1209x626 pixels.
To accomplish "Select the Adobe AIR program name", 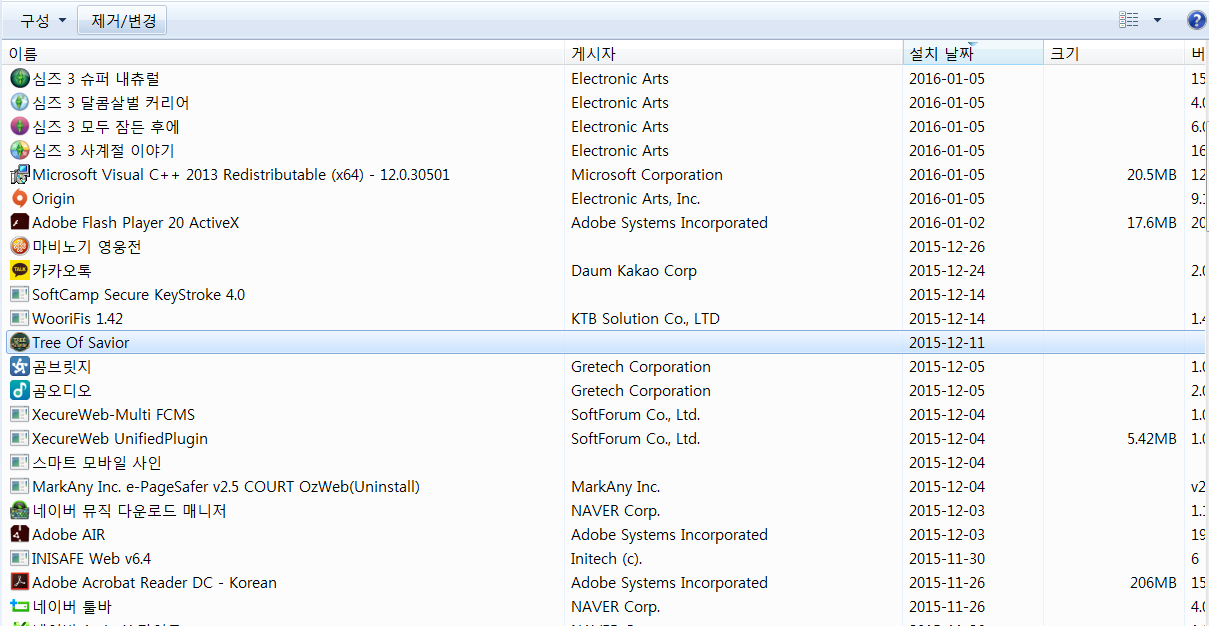I will click(x=69, y=534).
